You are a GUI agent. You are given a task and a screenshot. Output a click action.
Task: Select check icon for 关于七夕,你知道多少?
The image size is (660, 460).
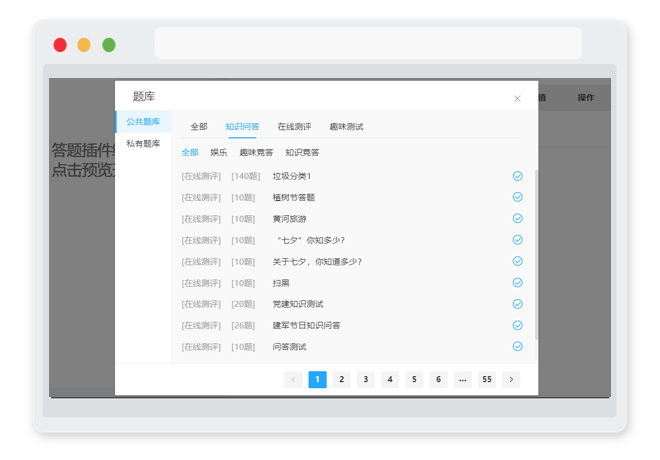pos(517,261)
